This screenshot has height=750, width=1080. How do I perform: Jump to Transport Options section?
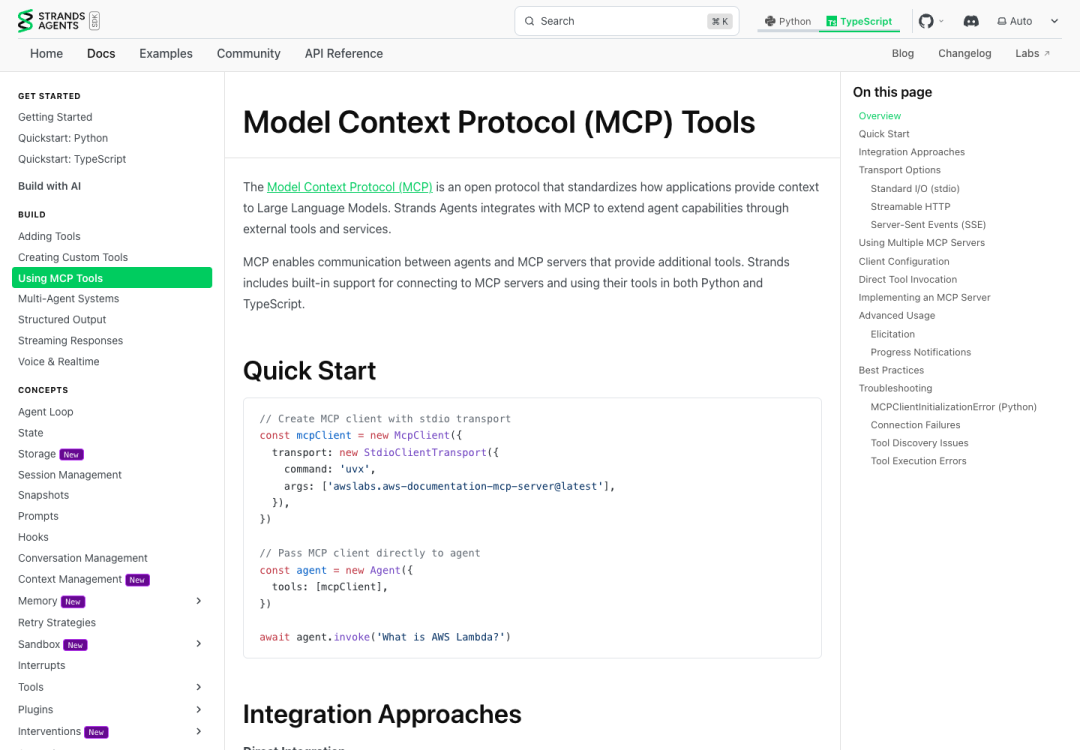pyautogui.click(x=899, y=170)
